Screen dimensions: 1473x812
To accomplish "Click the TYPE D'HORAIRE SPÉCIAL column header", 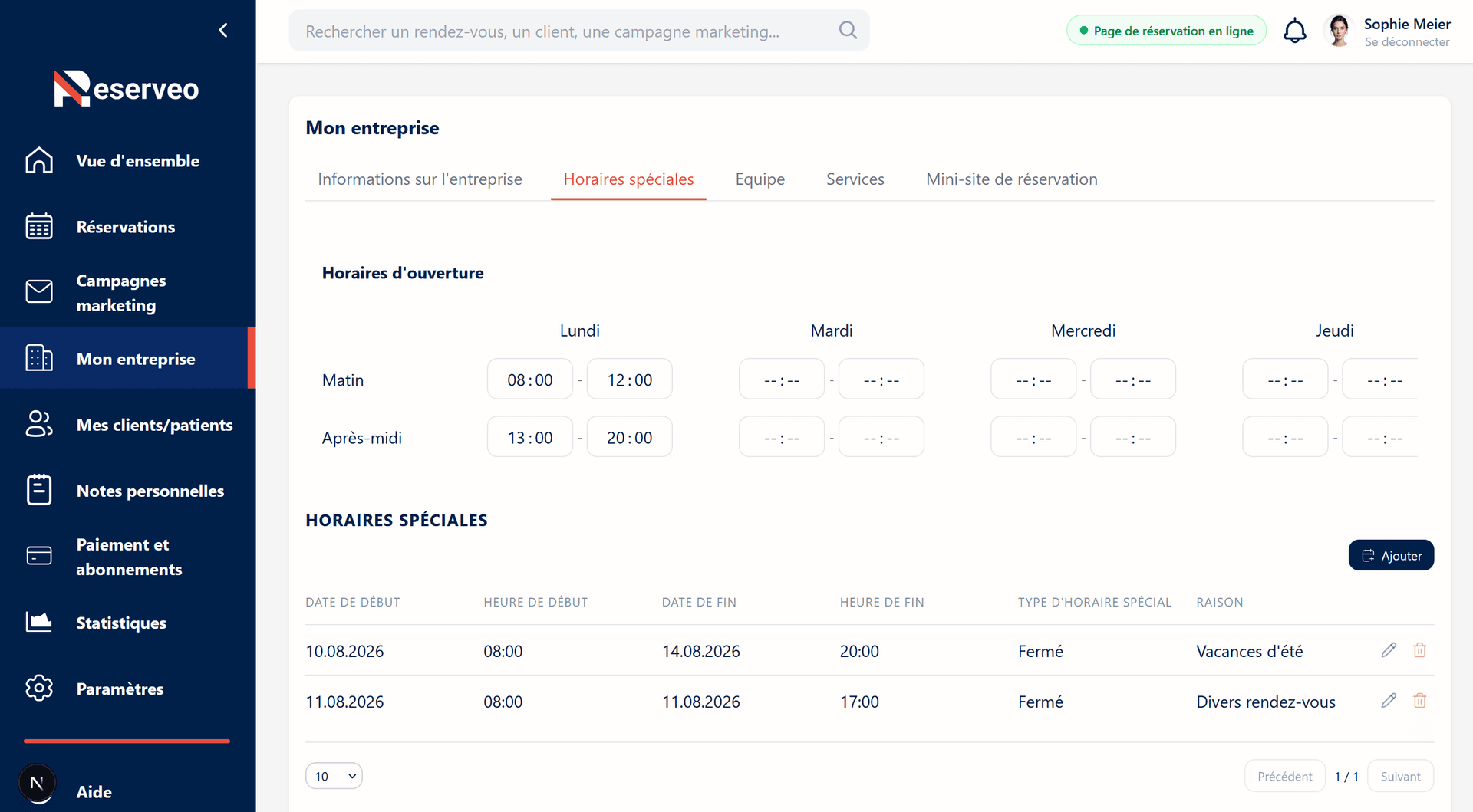I will coord(1095,602).
